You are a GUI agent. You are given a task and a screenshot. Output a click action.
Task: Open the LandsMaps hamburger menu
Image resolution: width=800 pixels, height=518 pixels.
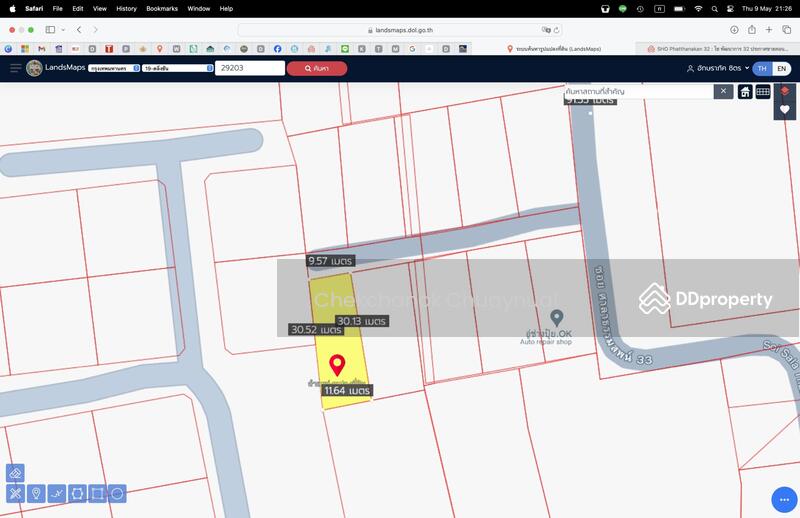click(x=15, y=68)
